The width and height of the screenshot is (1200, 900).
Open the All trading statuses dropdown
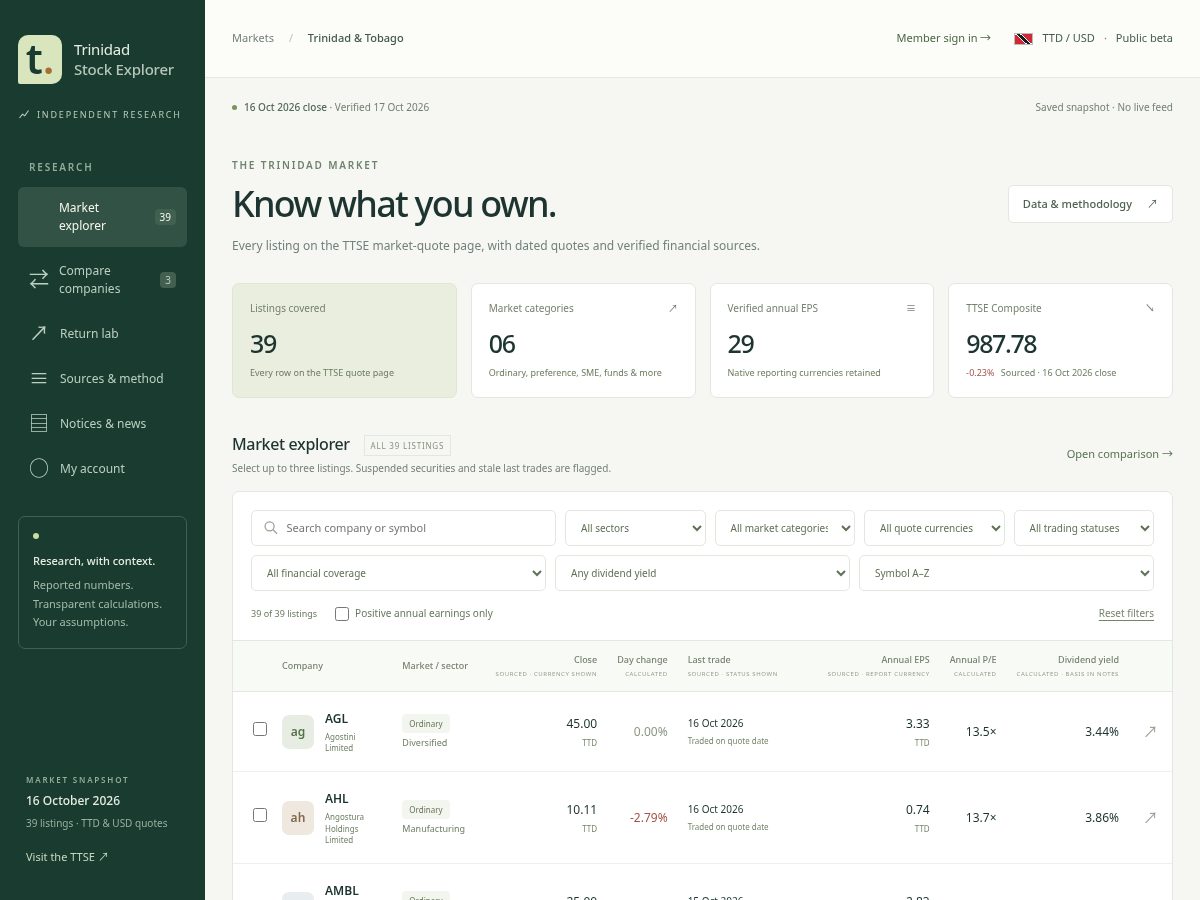pyautogui.click(x=1084, y=528)
